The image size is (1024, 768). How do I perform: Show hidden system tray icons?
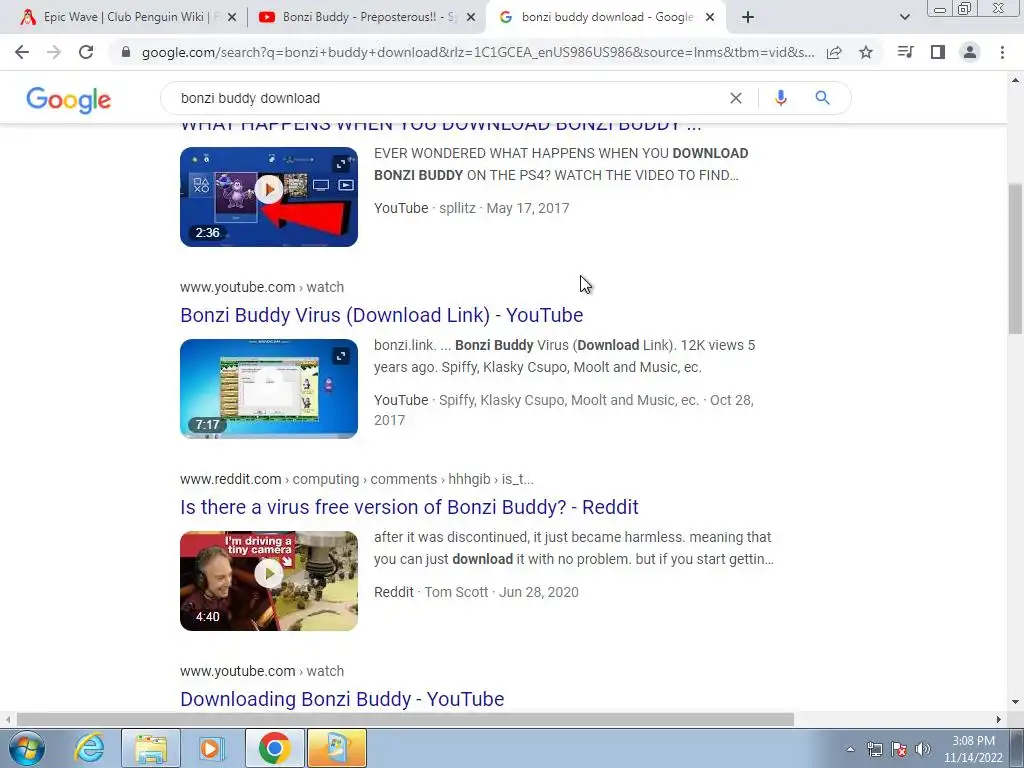(x=850, y=750)
